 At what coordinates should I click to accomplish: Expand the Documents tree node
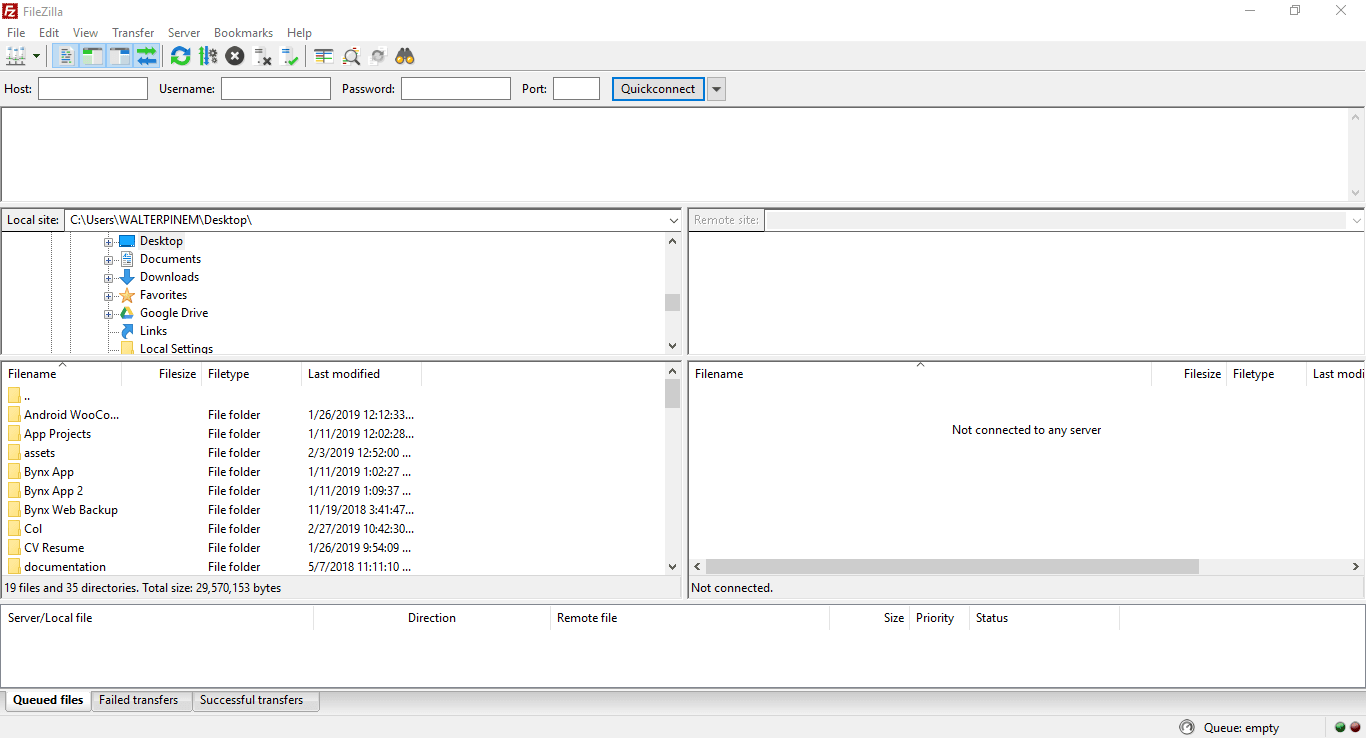(x=109, y=260)
